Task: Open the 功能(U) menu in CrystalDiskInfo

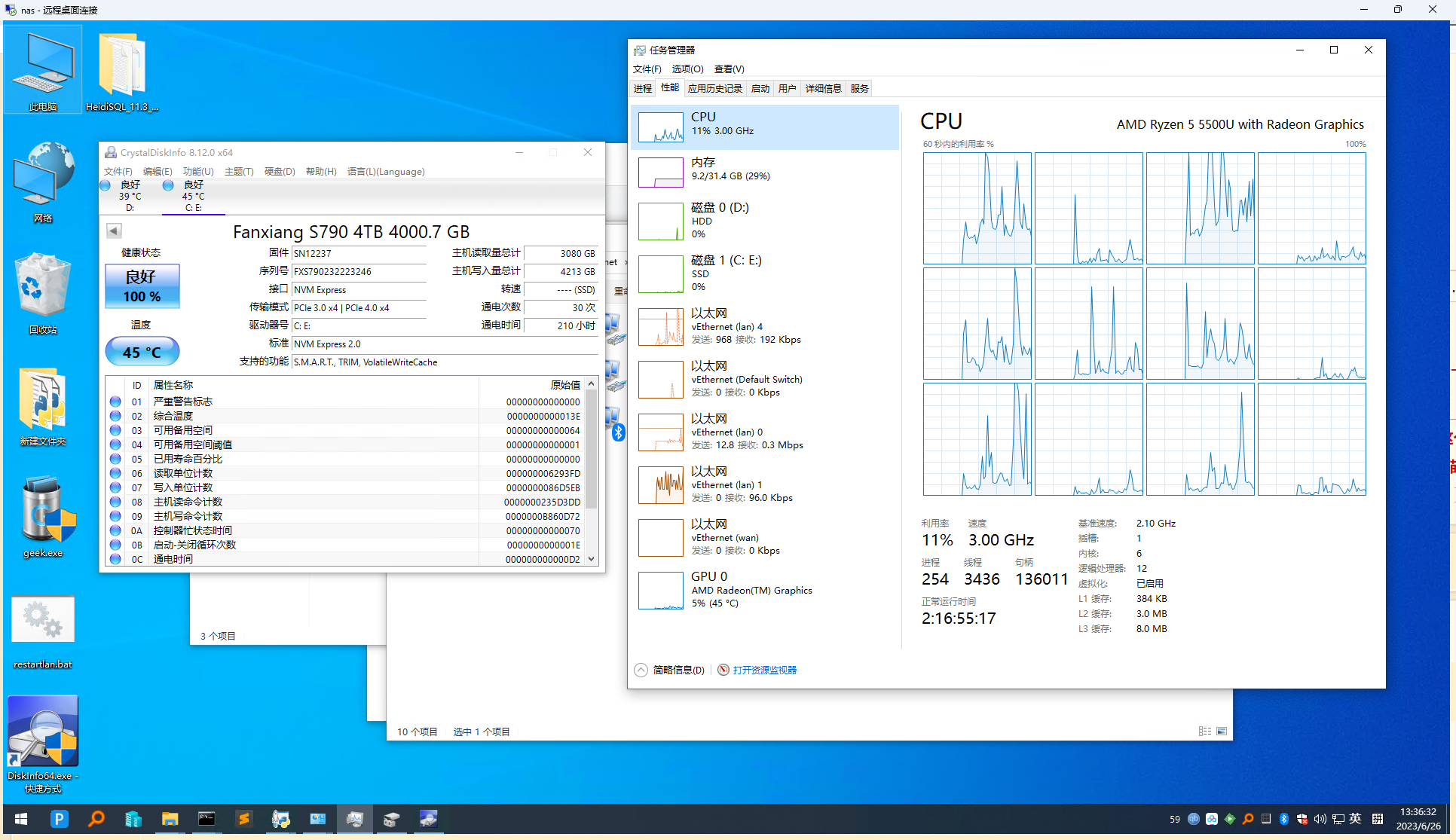Action: (197, 172)
